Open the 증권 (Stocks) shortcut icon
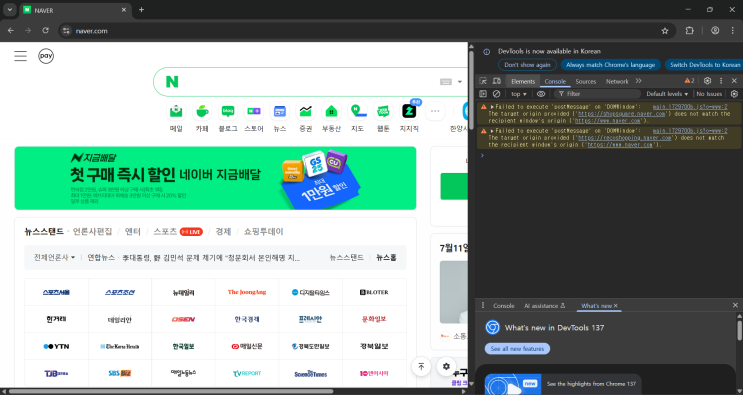Viewport: 743px width, 395px height. coord(306,112)
